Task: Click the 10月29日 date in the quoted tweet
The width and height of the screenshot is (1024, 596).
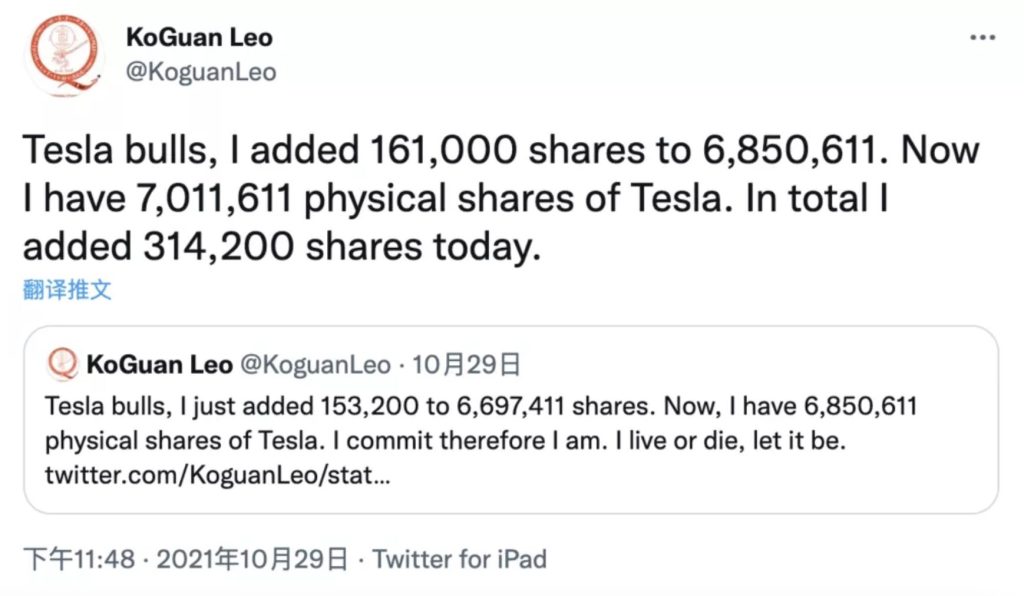Action: (x=468, y=364)
